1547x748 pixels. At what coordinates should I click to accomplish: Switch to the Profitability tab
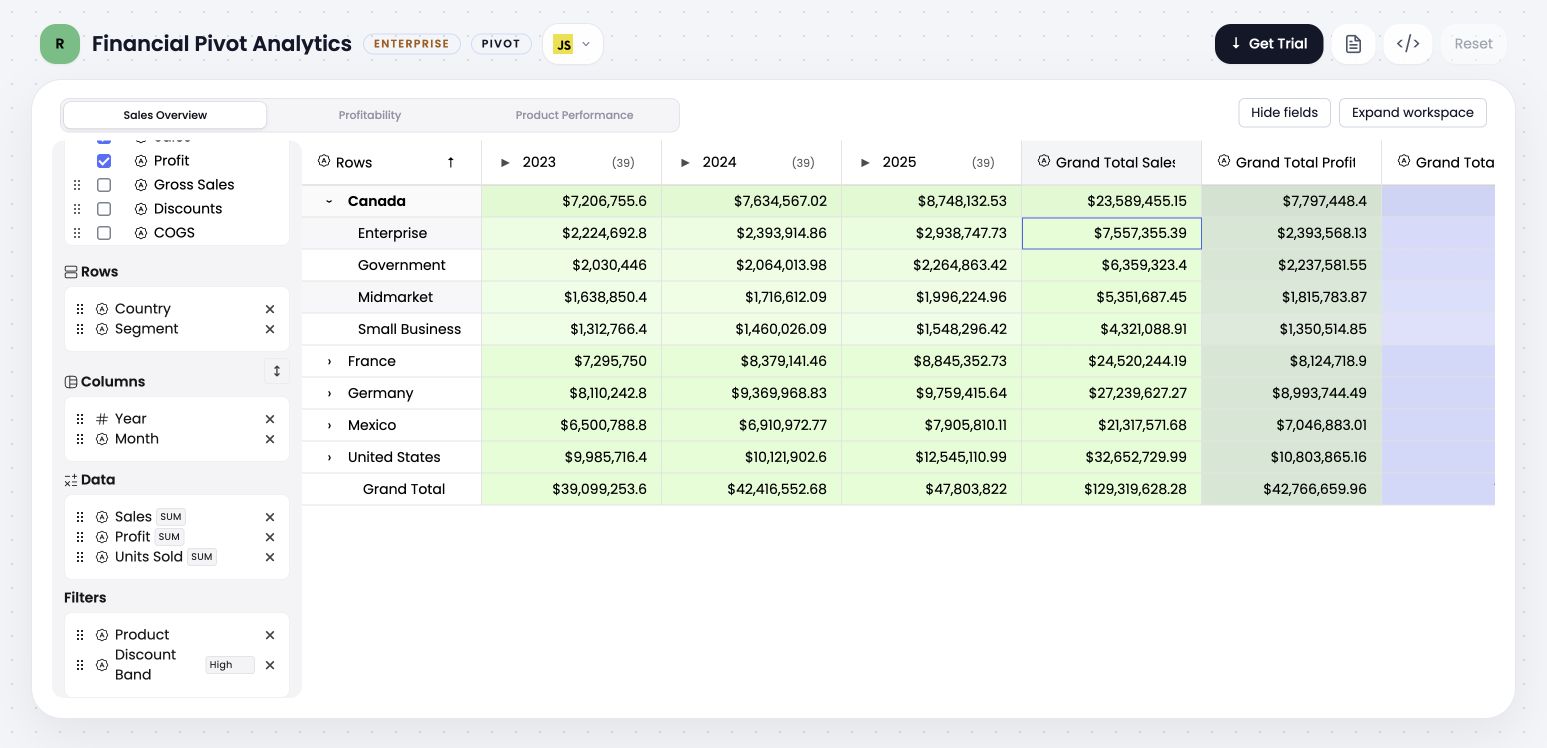[370, 115]
